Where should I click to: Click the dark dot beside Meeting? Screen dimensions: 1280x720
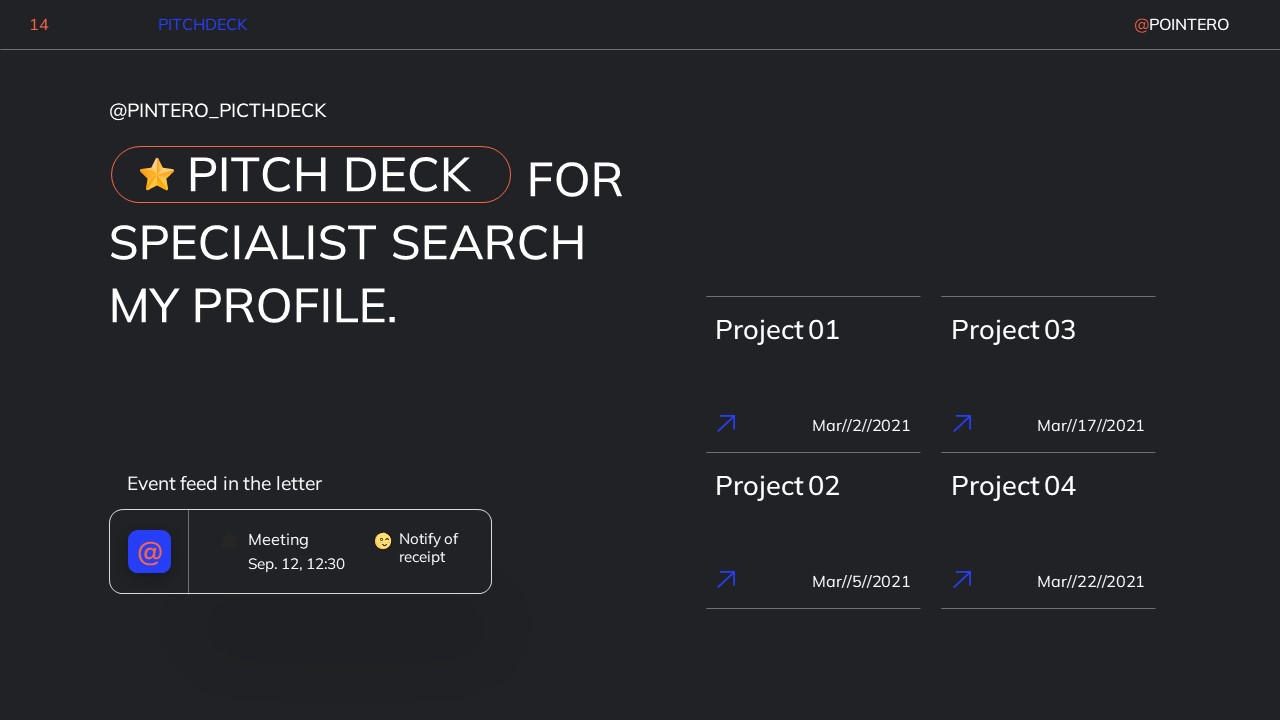pyautogui.click(x=229, y=541)
